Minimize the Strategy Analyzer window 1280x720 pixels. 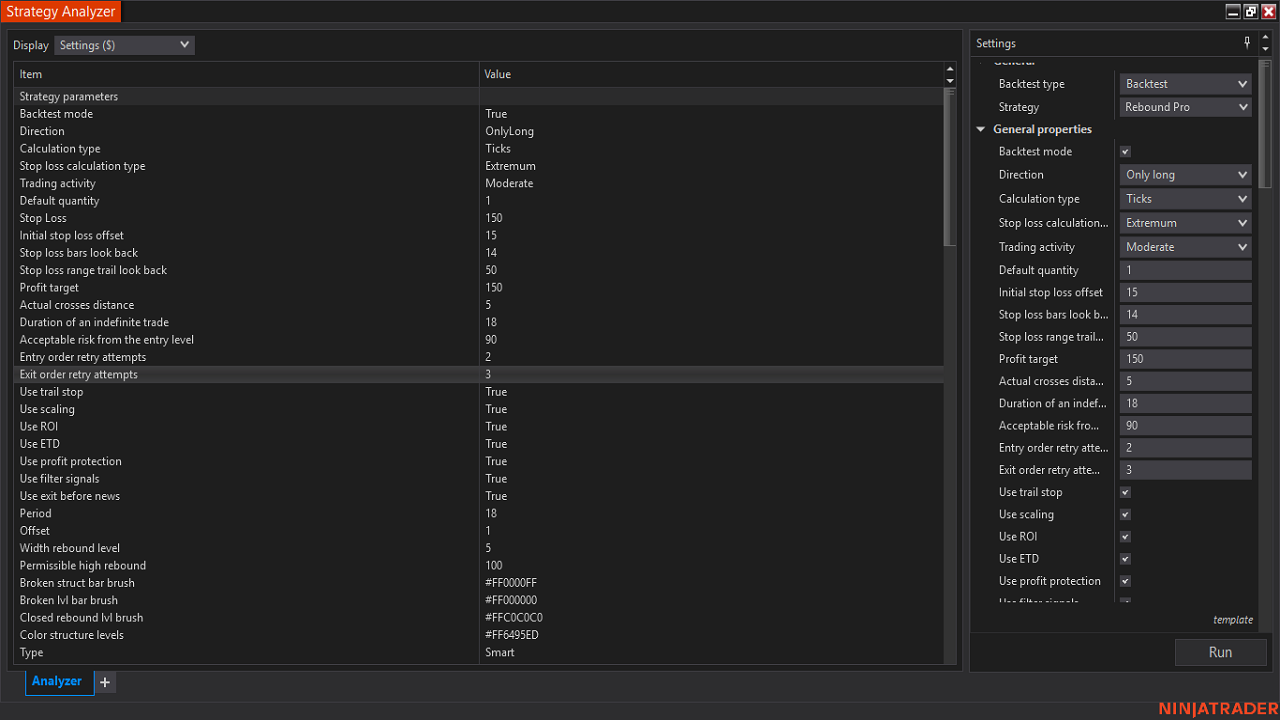pos(1233,12)
